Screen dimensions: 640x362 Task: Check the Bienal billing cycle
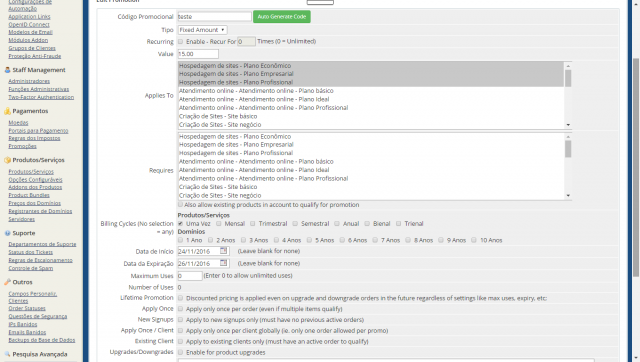coord(367,223)
